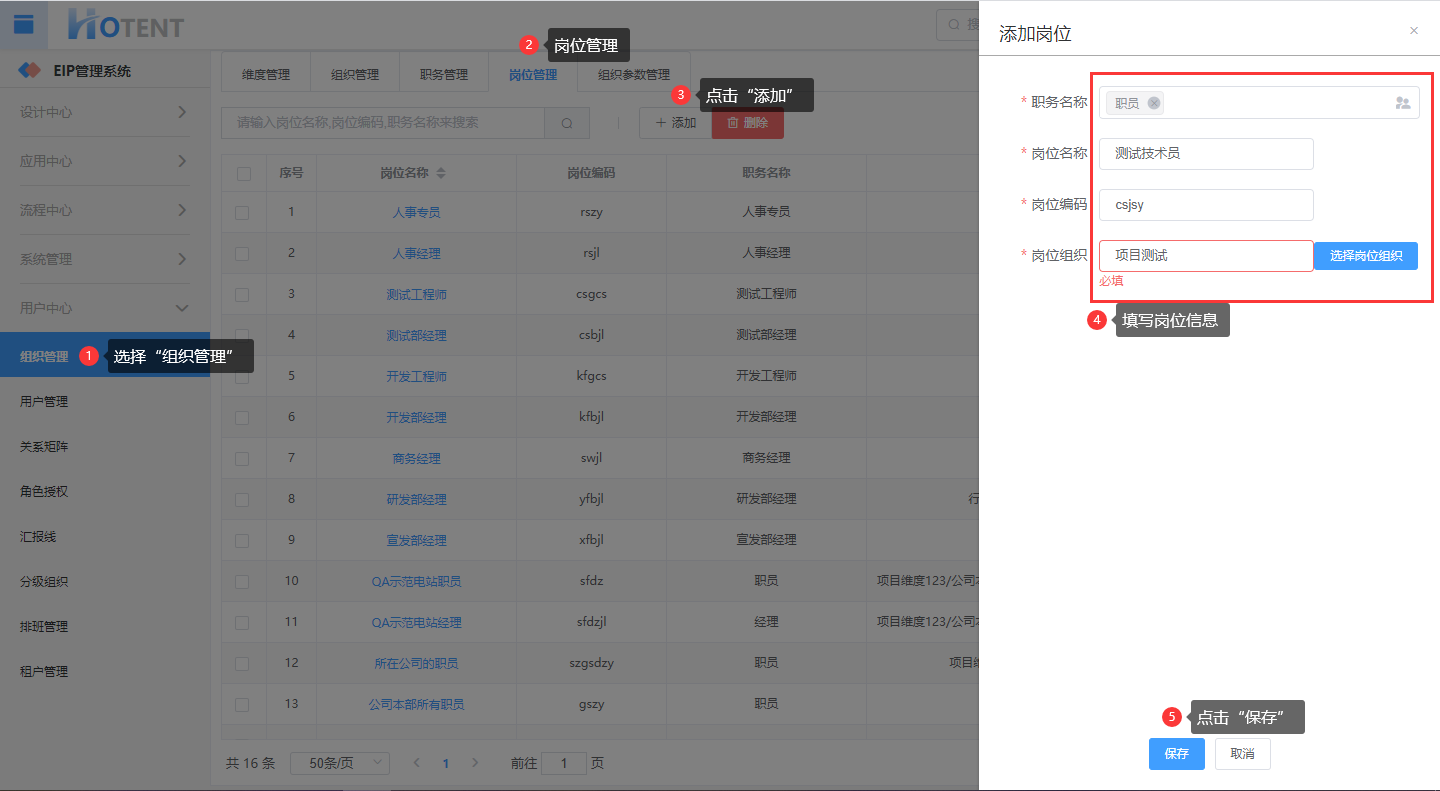Viewport: 1440px width, 791px height.
Task: Click the EIP管理系统 logo icon
Action: point(31,71)
